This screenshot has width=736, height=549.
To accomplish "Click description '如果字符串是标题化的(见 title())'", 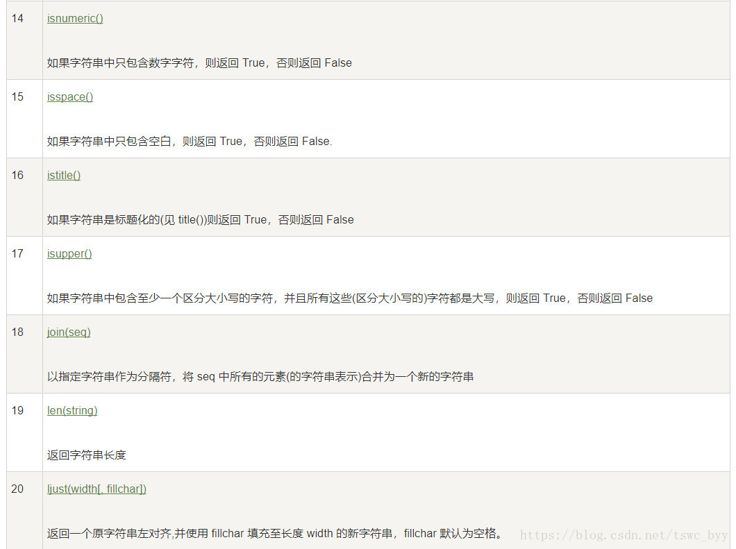I will pyautogui.click(x=127, y=220).
